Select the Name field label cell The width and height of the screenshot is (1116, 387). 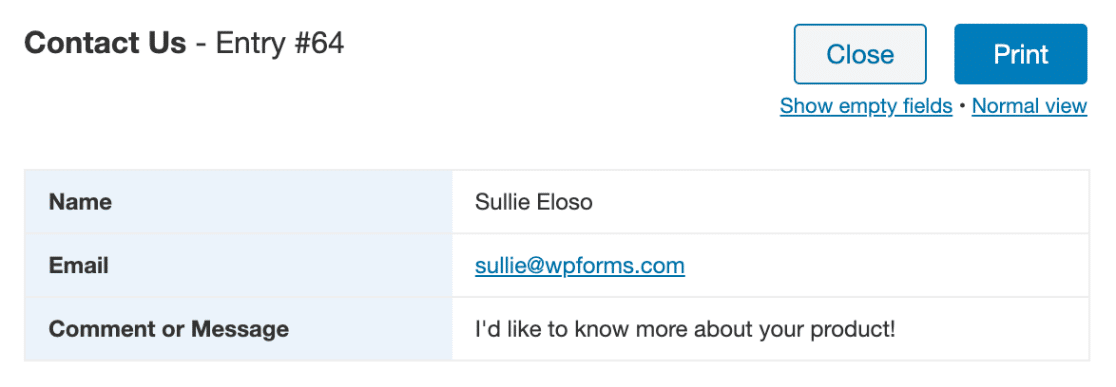(x=238, y=202)
